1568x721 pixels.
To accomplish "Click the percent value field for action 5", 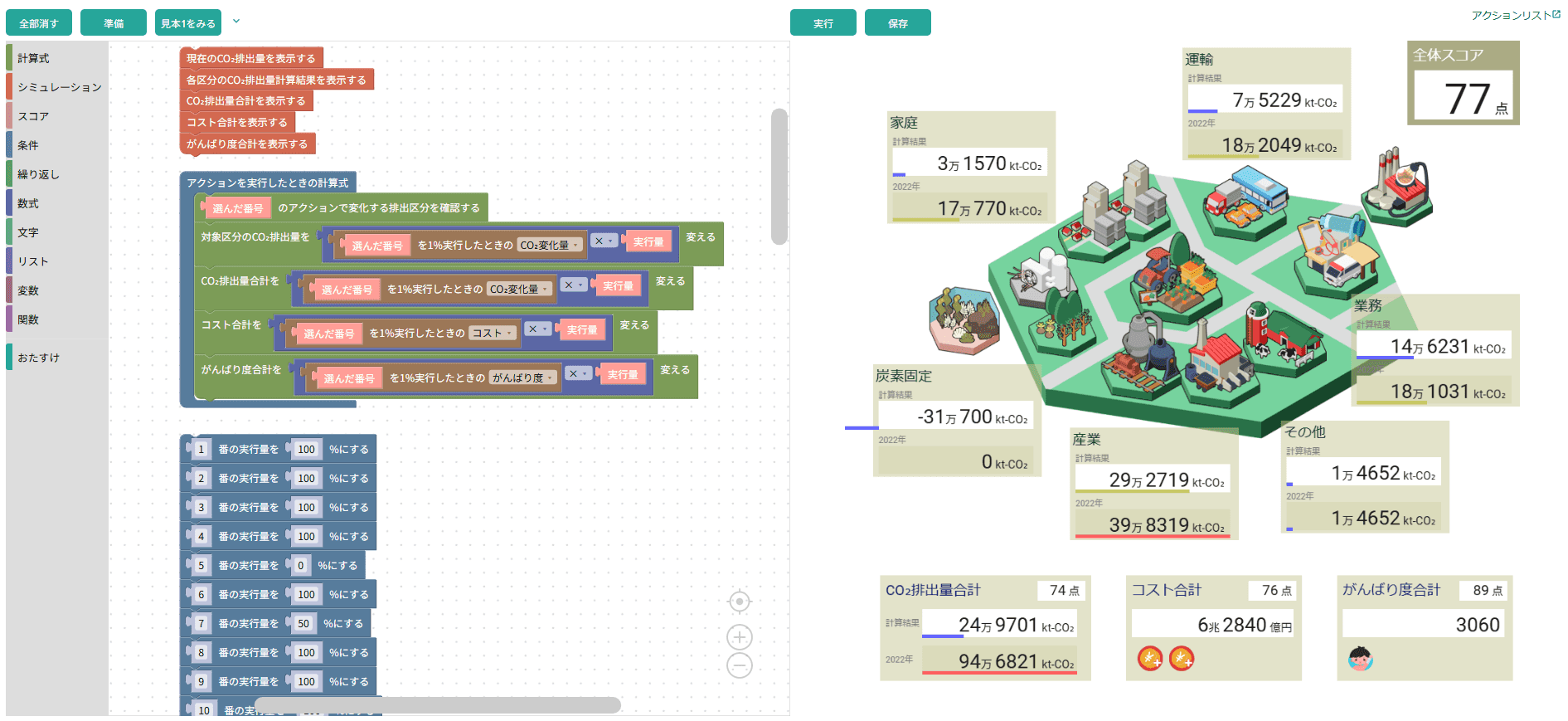I will pos(300,566).
